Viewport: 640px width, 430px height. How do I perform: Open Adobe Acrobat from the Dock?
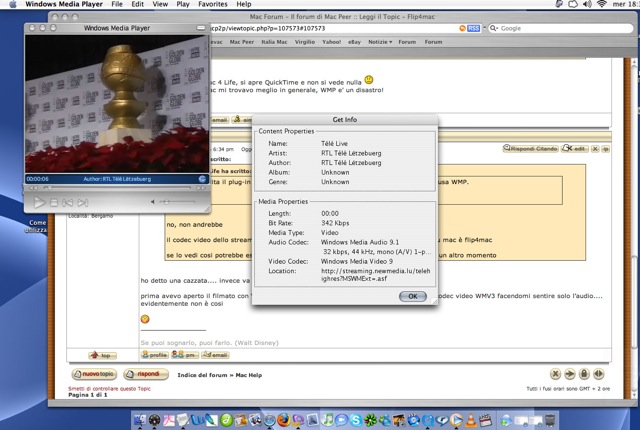coord(169,420)
